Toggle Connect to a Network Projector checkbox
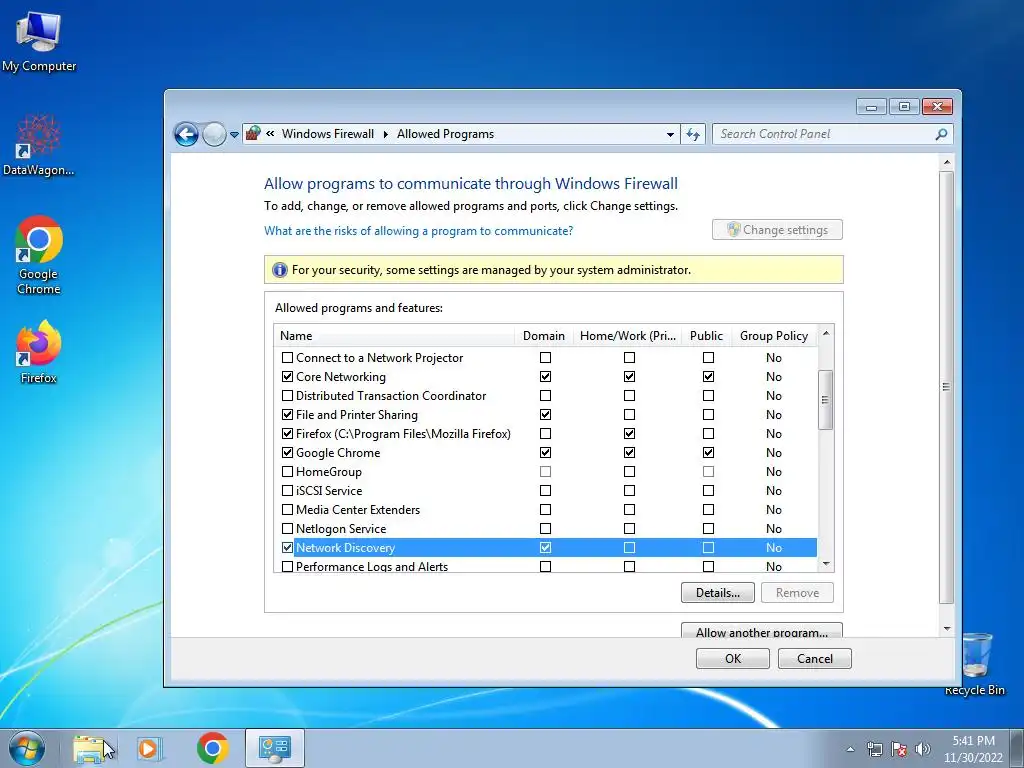This screenshot has height=768, width=1024. tap(287, 358)
